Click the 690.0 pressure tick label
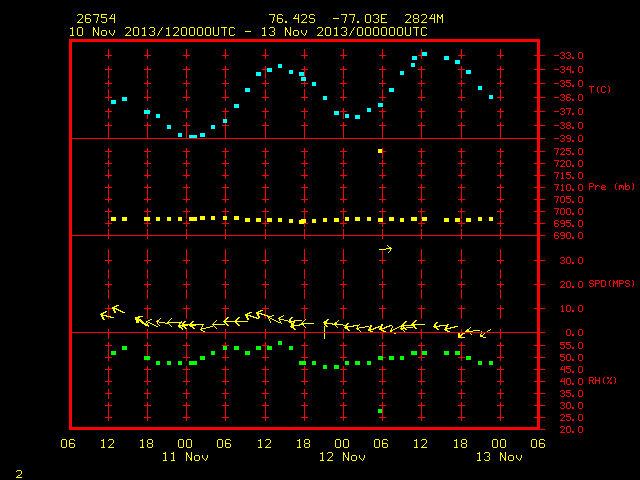The height and width of the screenshot is (480, 640). pyautogui.click(x=568, y=236)
